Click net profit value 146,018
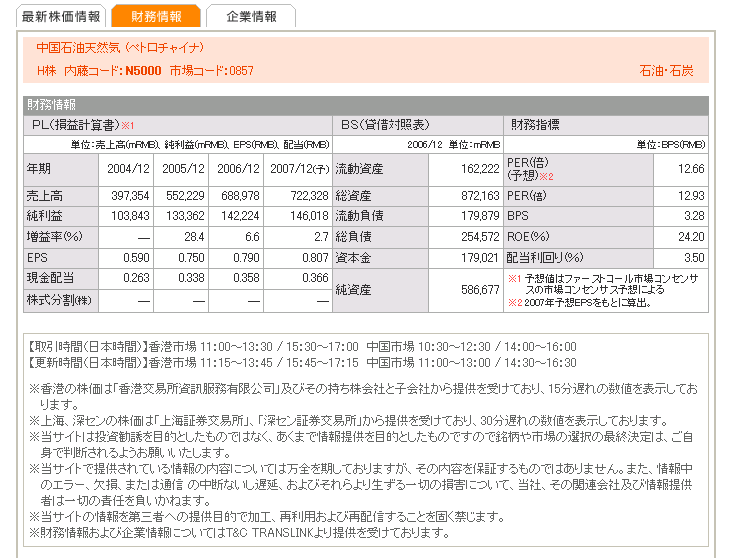746x558 pixels. (x=309, y=216)
